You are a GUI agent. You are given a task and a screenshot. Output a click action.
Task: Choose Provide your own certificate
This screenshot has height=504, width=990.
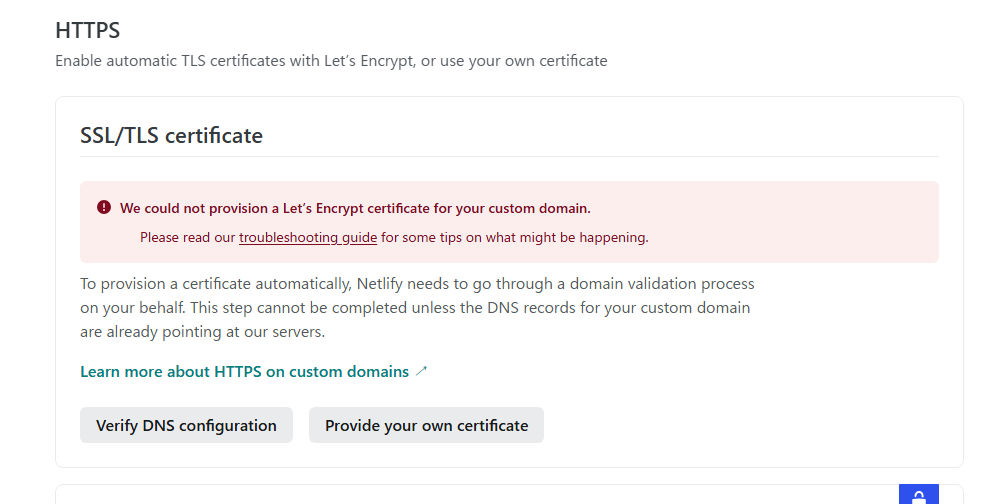tap(426, 425)
